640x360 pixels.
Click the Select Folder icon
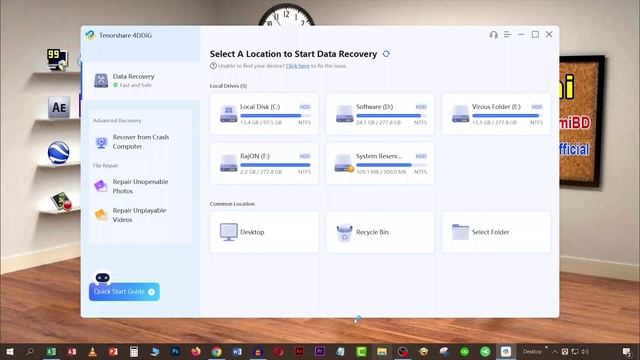[x=460, y=232]
